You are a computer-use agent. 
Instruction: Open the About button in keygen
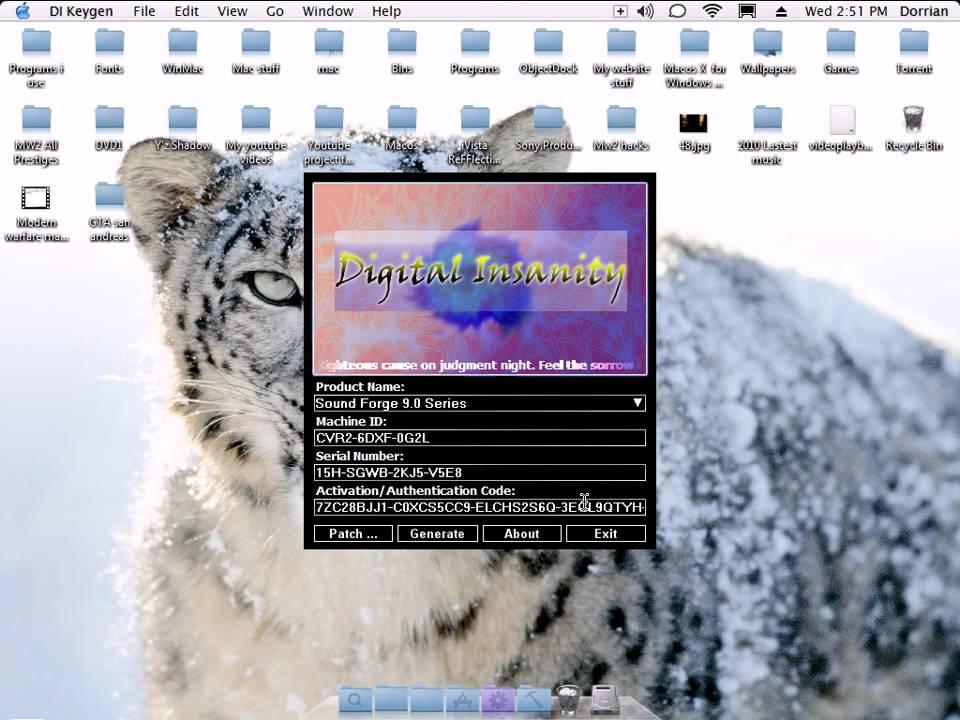pyautogui.click(x=522, y=534)
